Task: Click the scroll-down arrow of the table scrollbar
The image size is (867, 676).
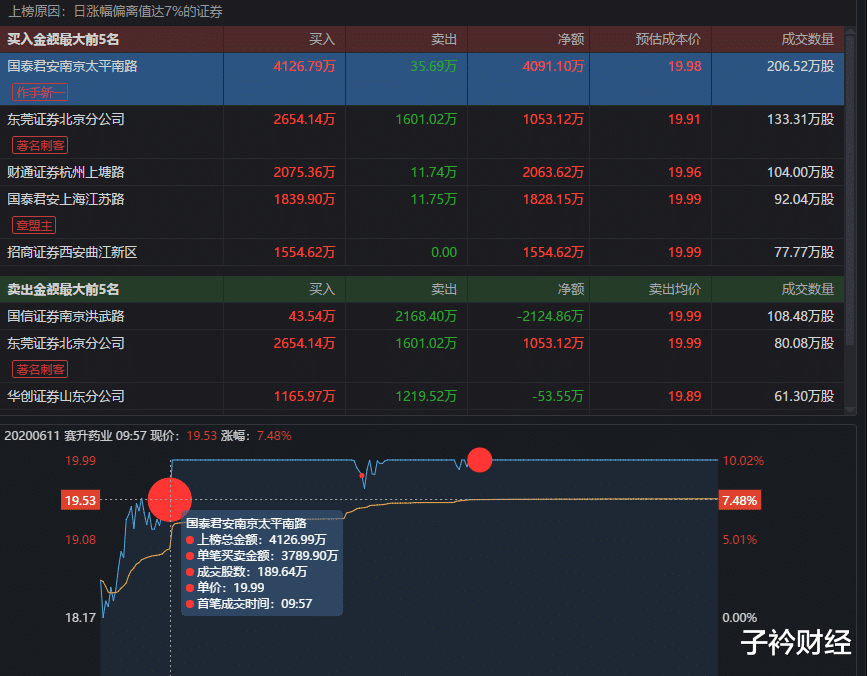Action: [x=850, y=410]
